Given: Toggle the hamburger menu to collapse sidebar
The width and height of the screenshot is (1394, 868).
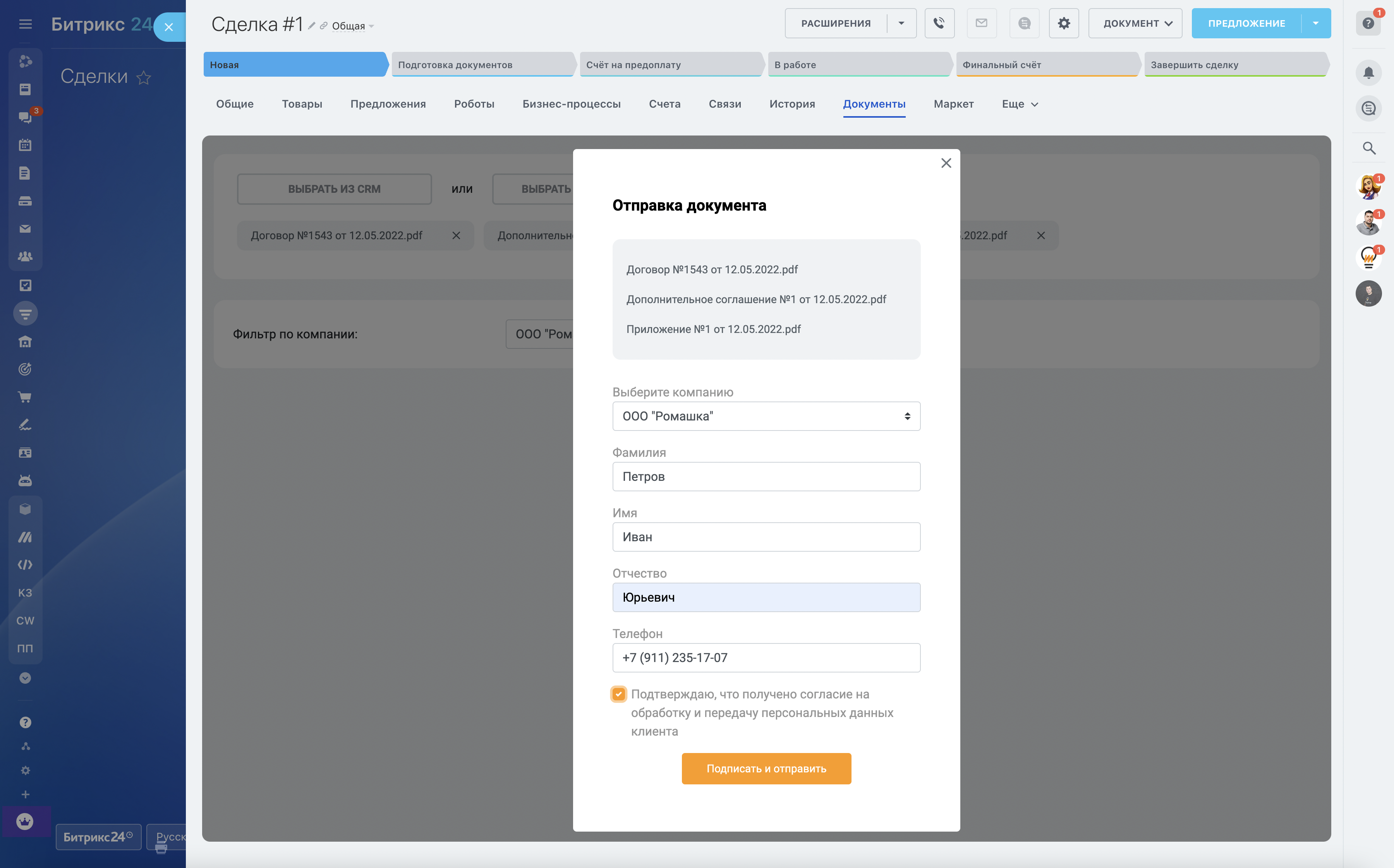Looking at the screenshot, I should click(25, 24).
